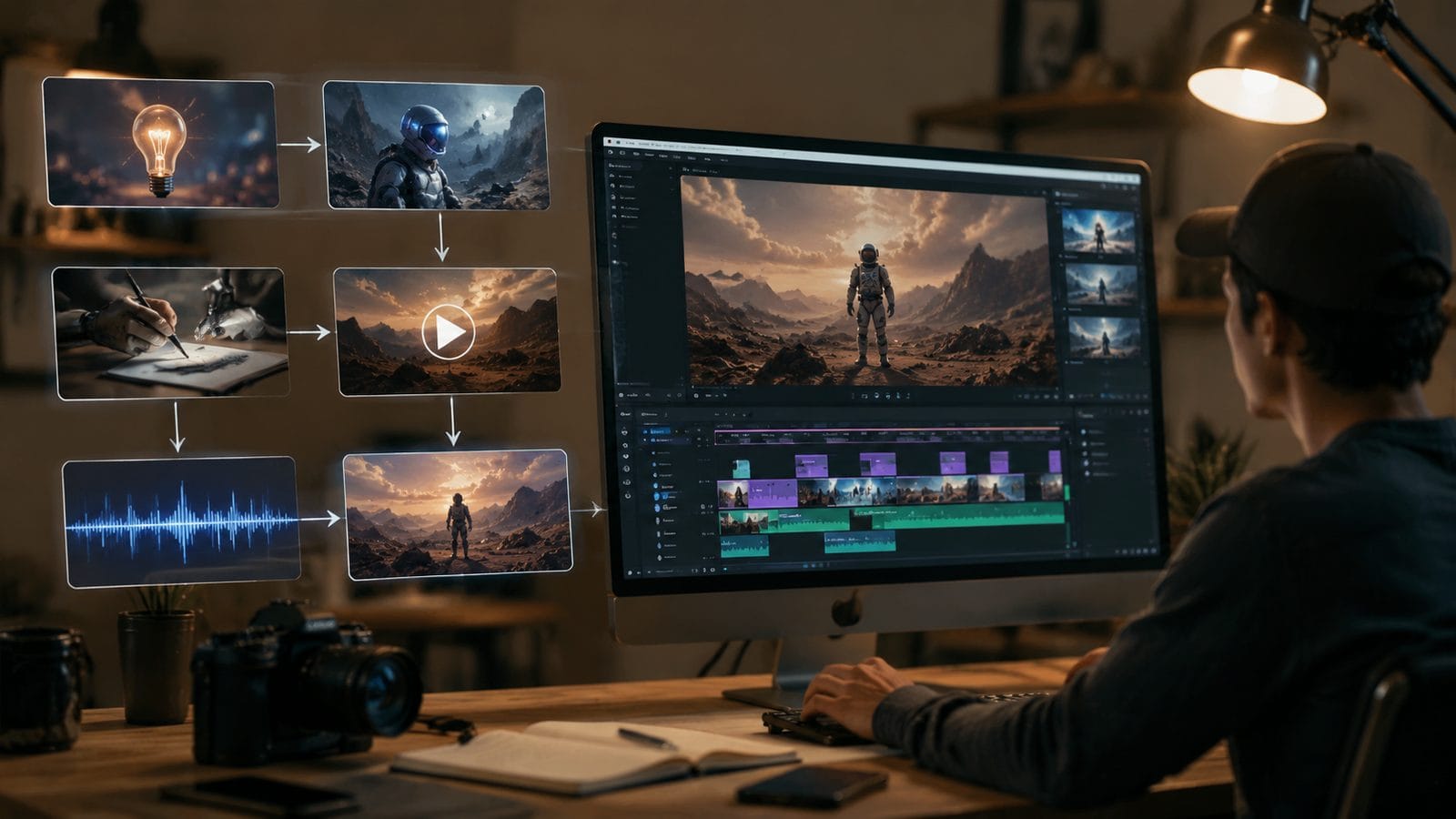Open the card showing astronaut from behind
1456x819 pixels.
pos(458,514)
